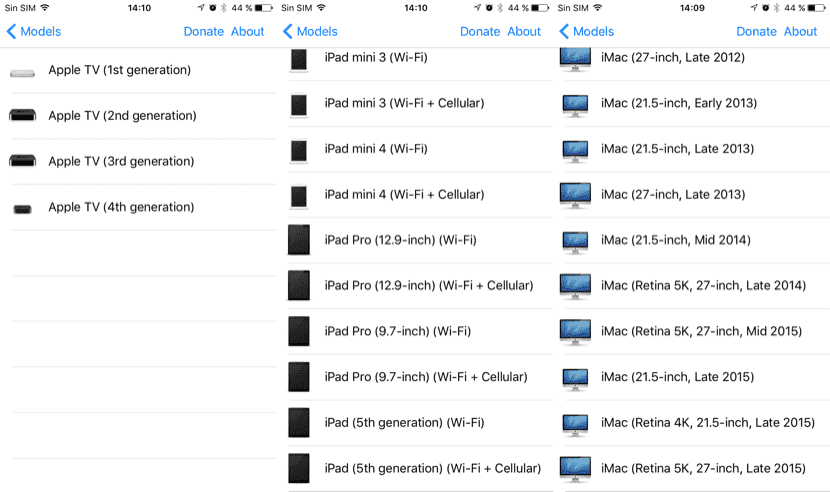Tap the Apple TV 2nd generation device icon
This screenshot has width=830, height=492.
click(x=22, y=115)
